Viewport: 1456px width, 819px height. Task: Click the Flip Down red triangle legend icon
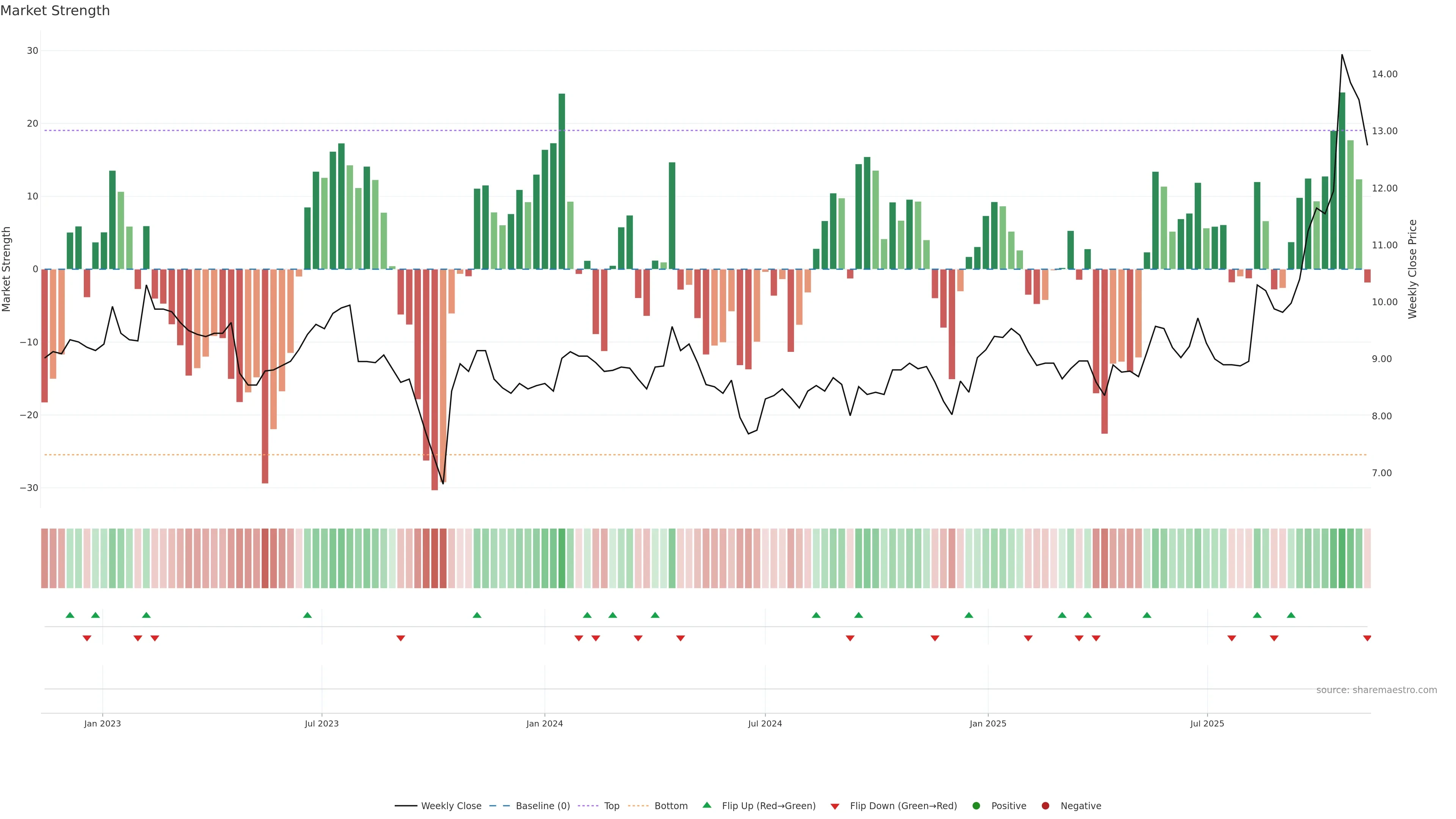(x=835, y=806)
